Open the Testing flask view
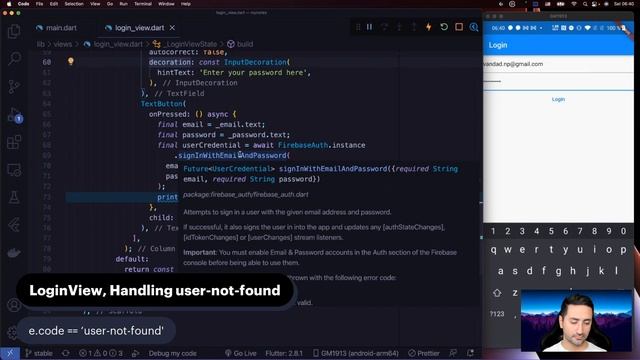 [x=14, y=198]
